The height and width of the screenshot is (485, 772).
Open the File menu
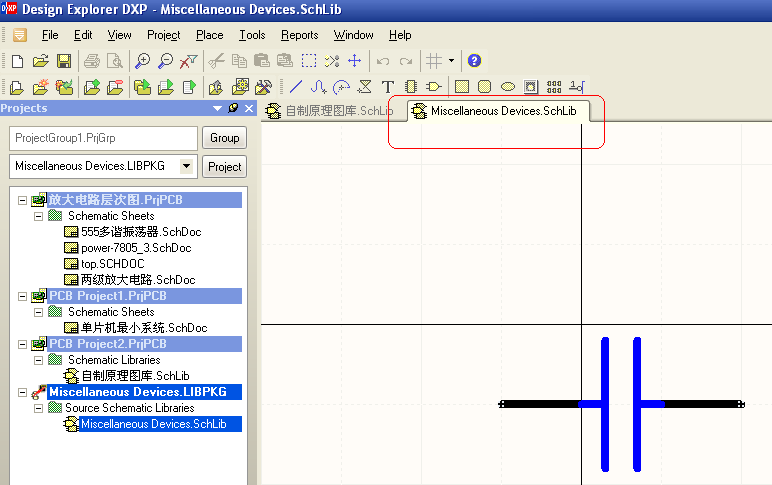click(x=50, y=35)
